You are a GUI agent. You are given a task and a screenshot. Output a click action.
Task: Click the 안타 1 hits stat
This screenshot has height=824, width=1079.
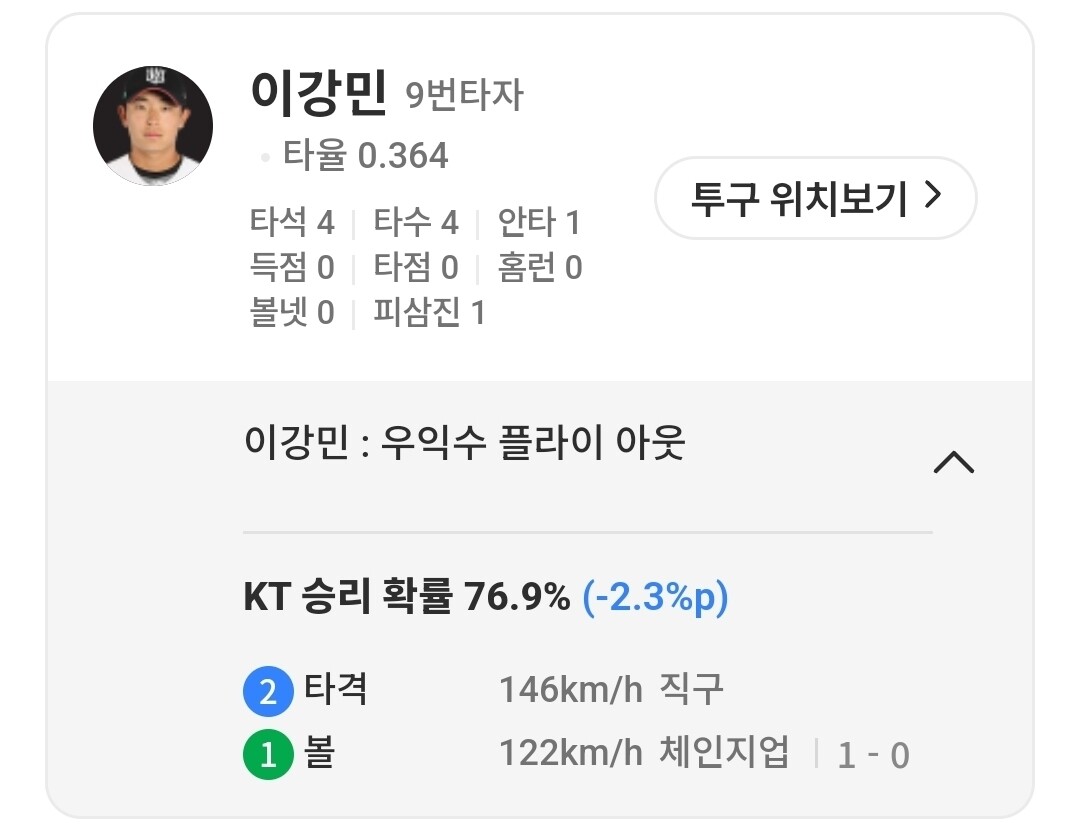click(539, 222)
